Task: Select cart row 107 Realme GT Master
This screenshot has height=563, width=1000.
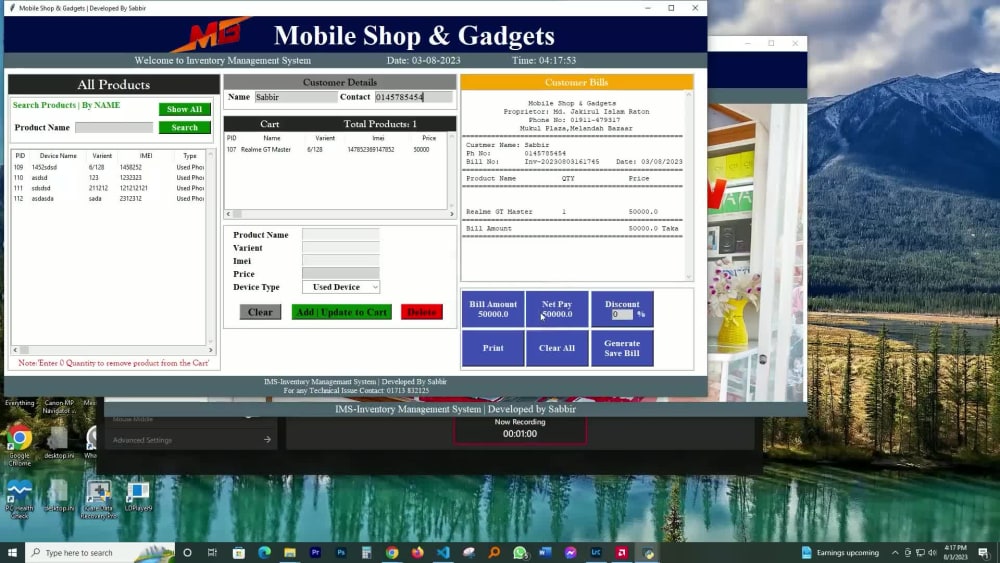Action: [336, 149]
